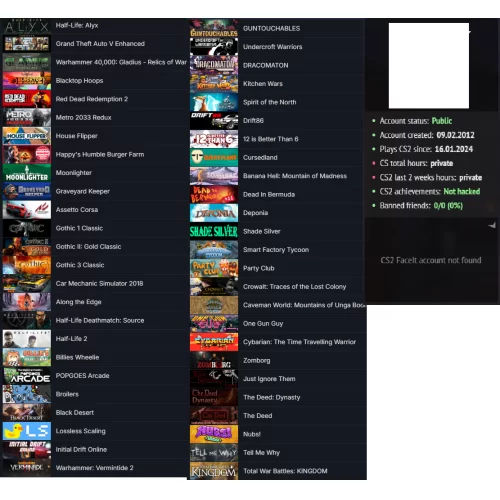Click the Along the Edge title
This screenshot has width=500, height=500.
pos(79,302)
